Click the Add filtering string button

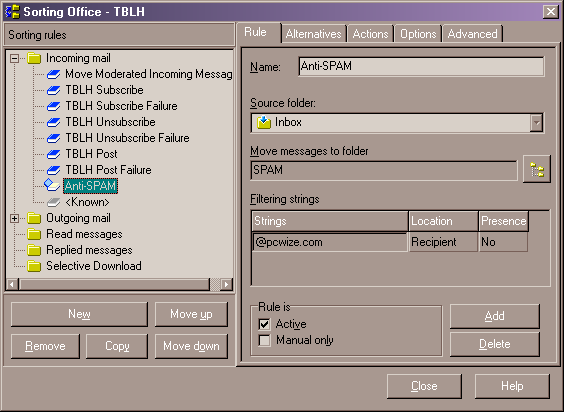pos(495,316)
